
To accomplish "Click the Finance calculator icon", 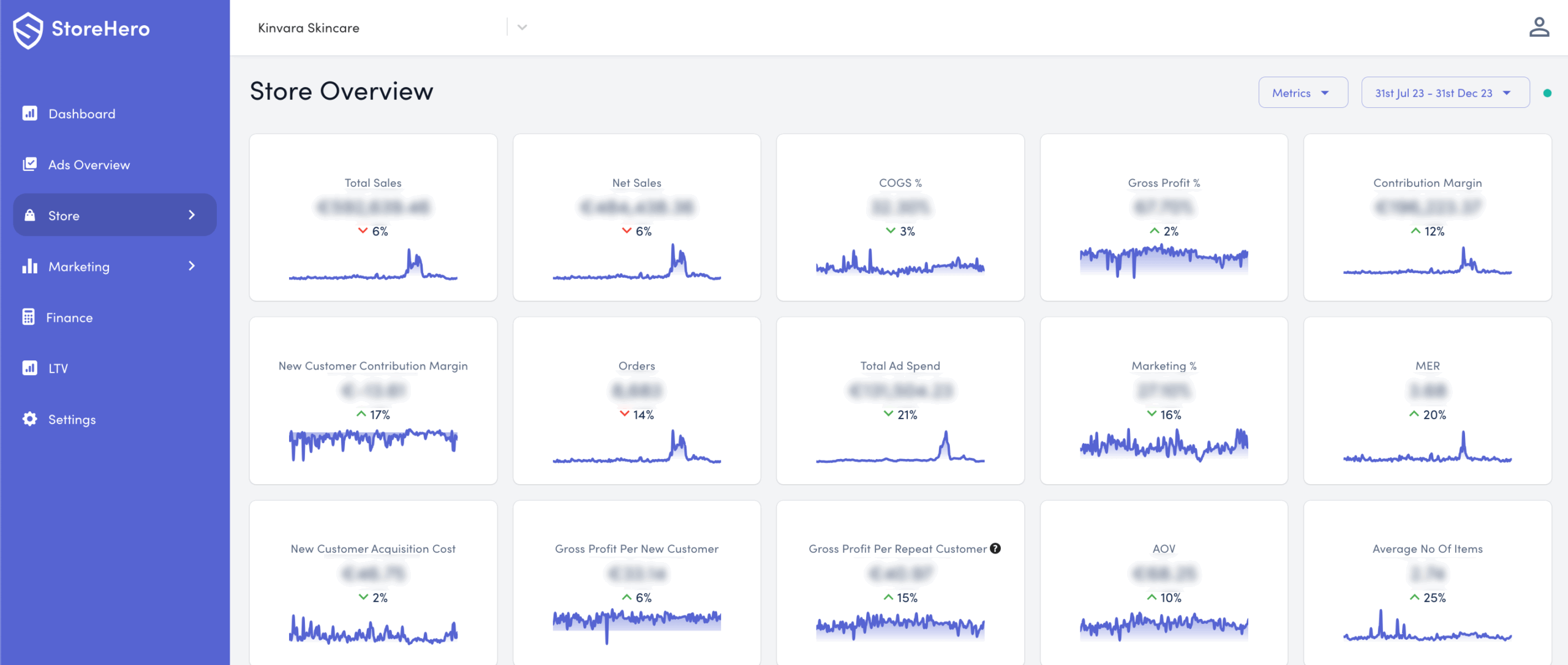I will 28,317.
